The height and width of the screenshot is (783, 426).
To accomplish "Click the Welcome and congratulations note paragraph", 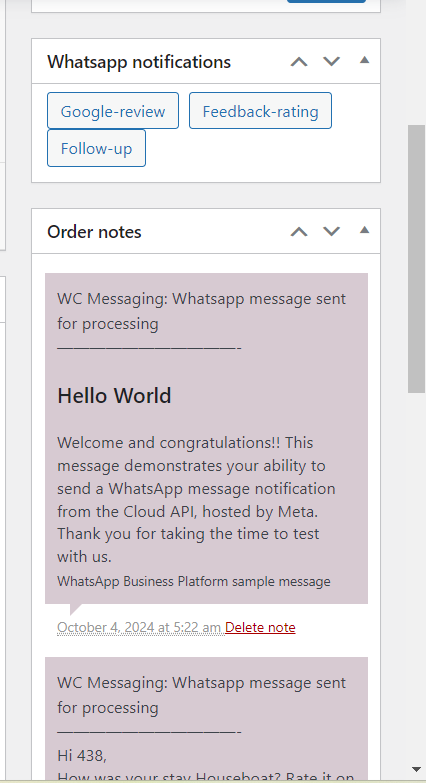I will [x=196, y=499].
